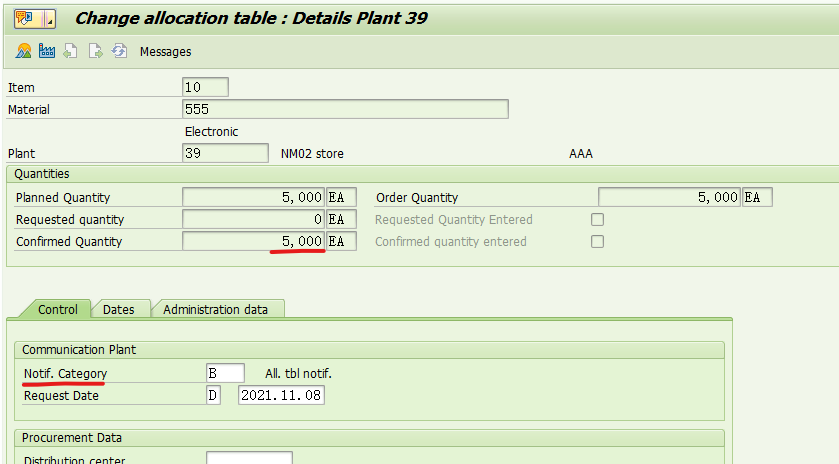Screen dimensions: 839x464
Task: Tick the Confirmed quantity entered checkbox
Action: (x=597, y=241)
